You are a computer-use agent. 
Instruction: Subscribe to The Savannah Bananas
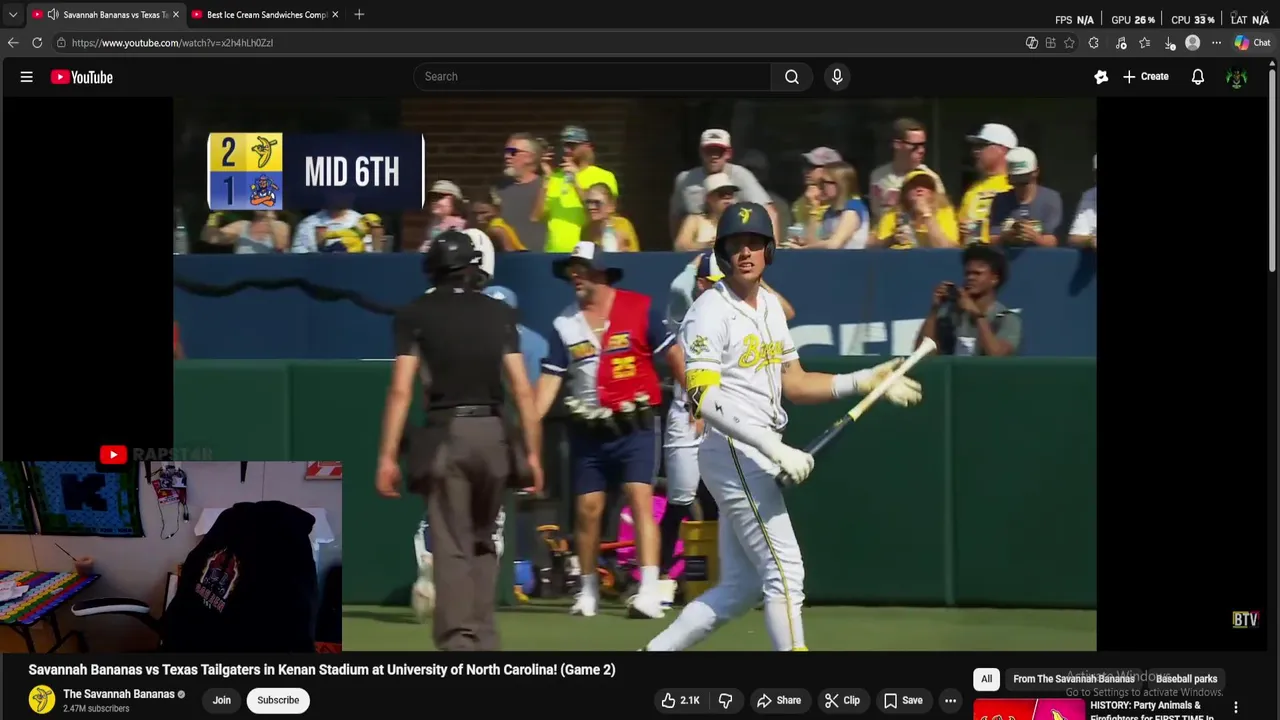(278, 701)
